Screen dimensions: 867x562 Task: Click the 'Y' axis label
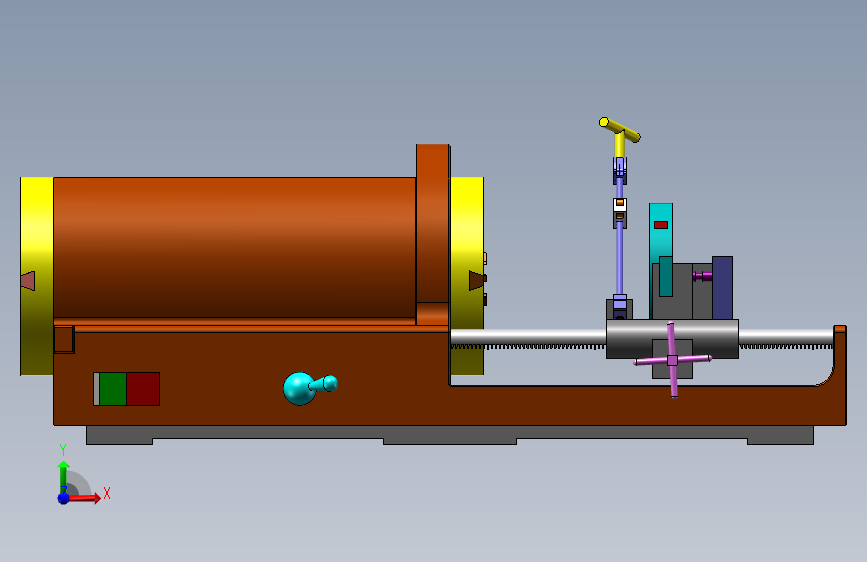pyautogui.click(x=63, y=450)
